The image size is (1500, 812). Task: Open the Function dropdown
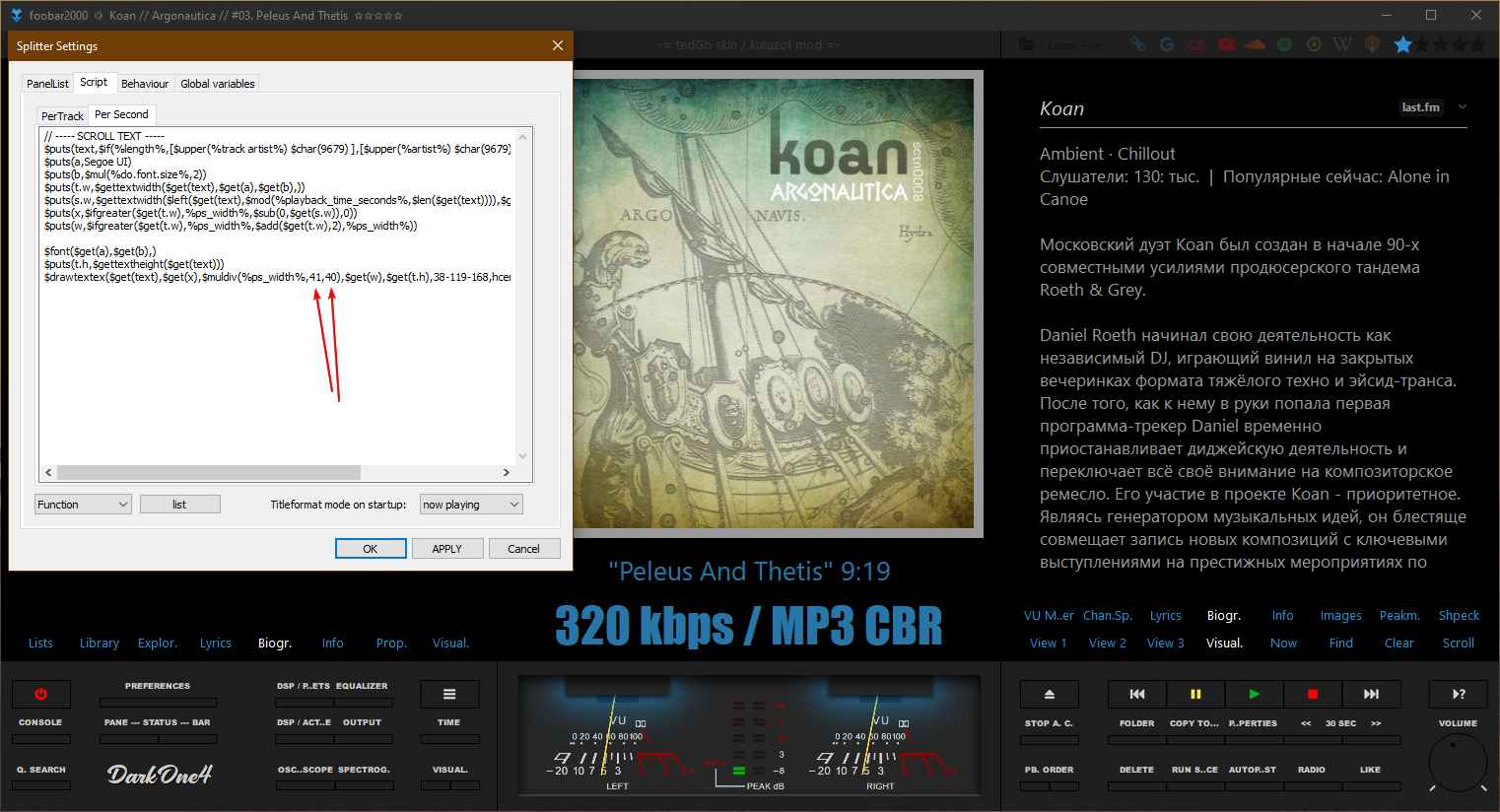[83, 505]
